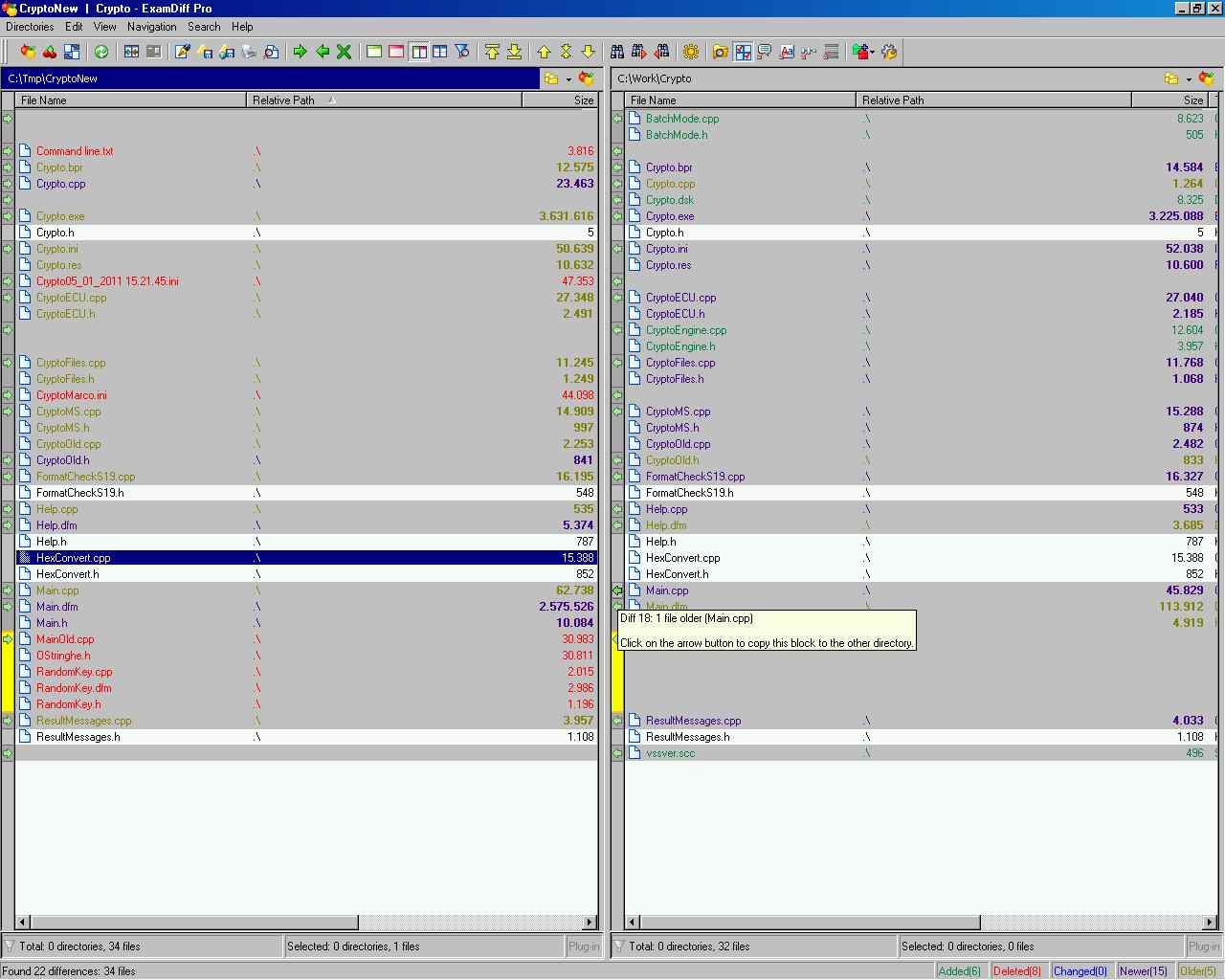Open the View menu
The height and width of the screenshot is (980, 1225).
click(x=105, y=27)
